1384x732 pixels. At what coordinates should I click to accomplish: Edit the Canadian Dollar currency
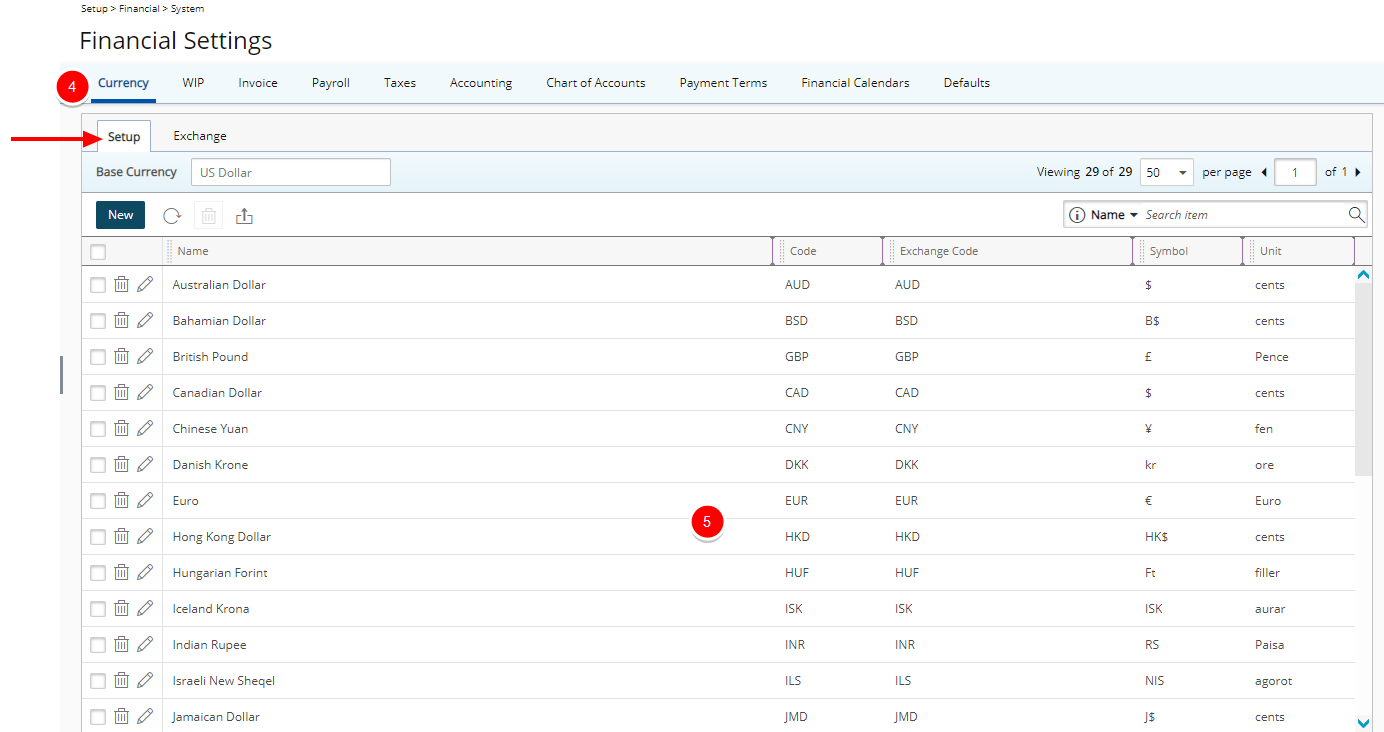pyautogui.click(x=145, y=393)
